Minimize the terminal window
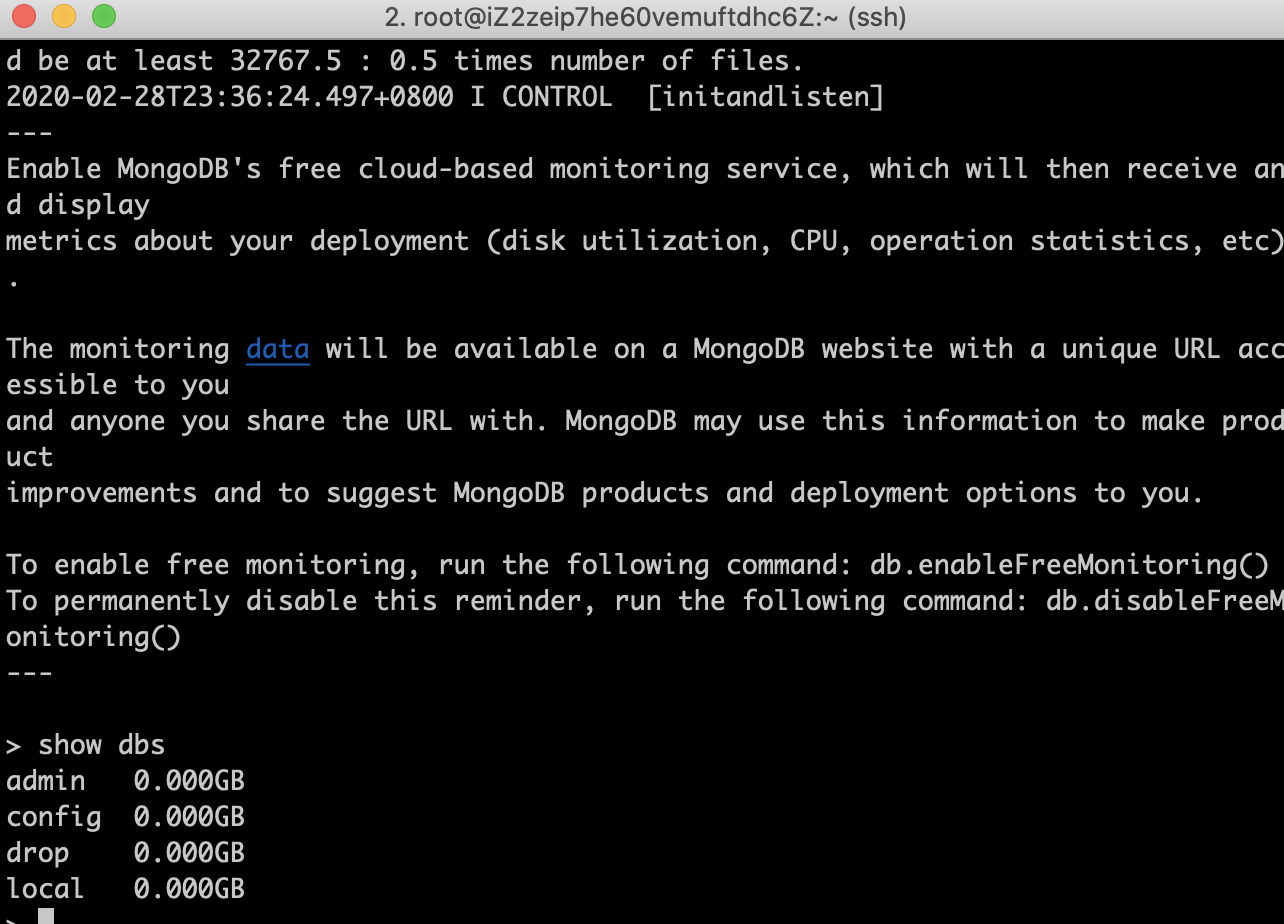 pyautogui.click(x=63, y=17)
